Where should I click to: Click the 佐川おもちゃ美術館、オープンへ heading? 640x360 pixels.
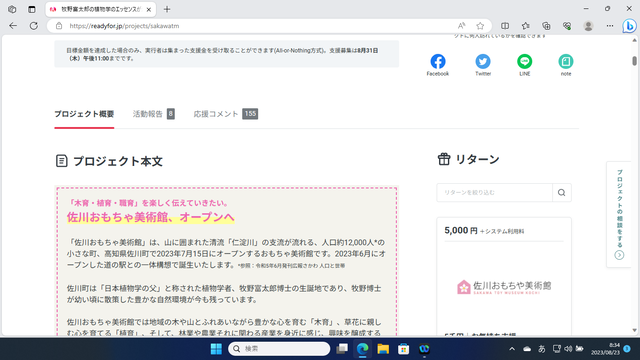[151, 217]
